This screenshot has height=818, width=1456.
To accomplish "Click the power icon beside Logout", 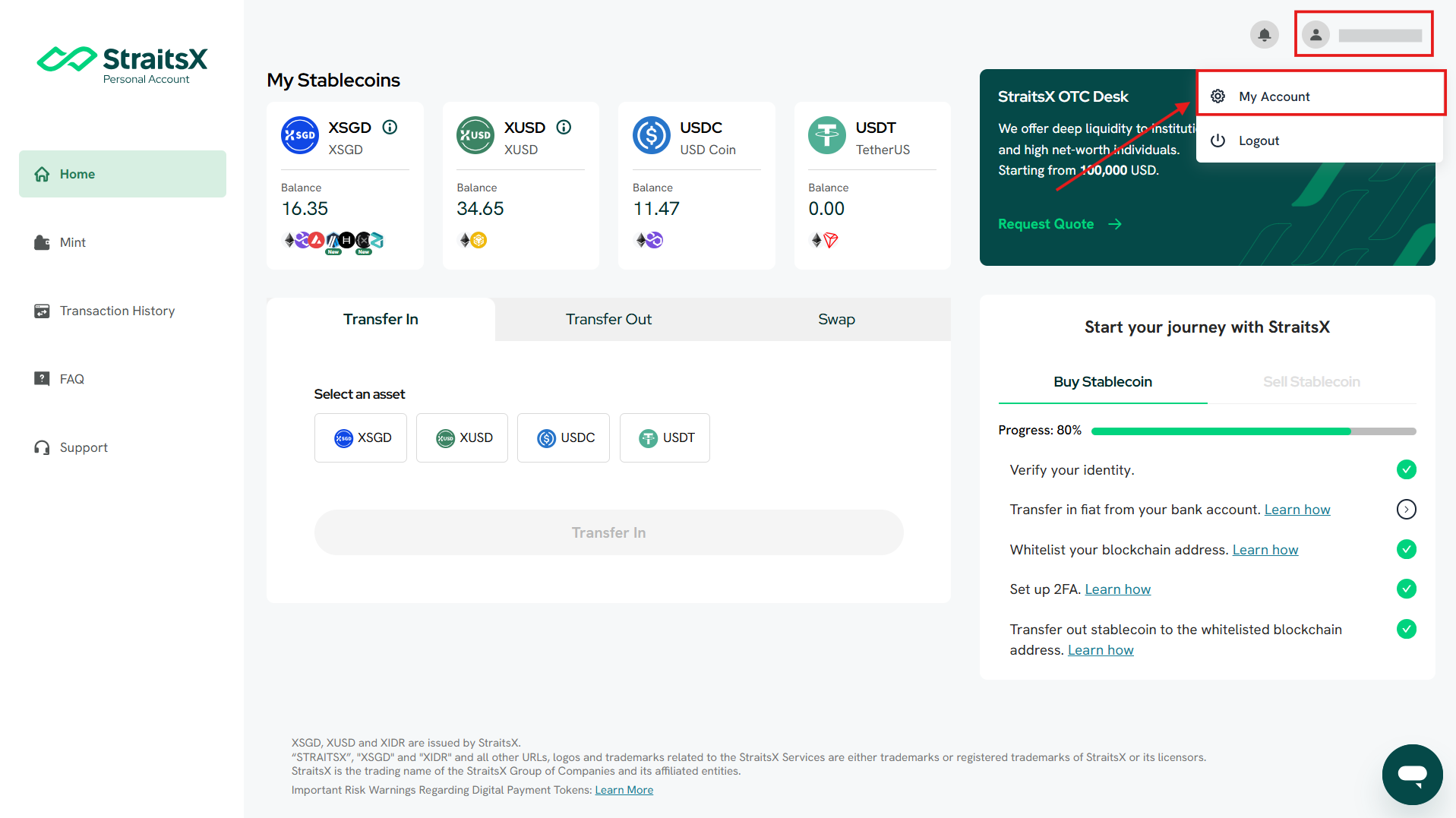I will click(1218, 141).
